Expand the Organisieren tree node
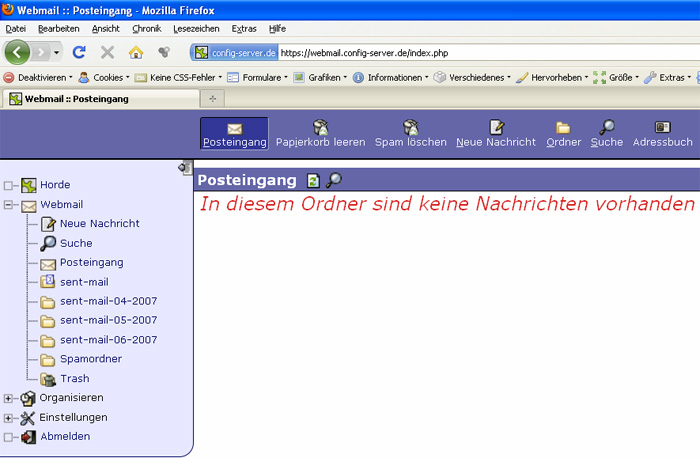Viewport: 700px width, 458px height. point(9,398)
